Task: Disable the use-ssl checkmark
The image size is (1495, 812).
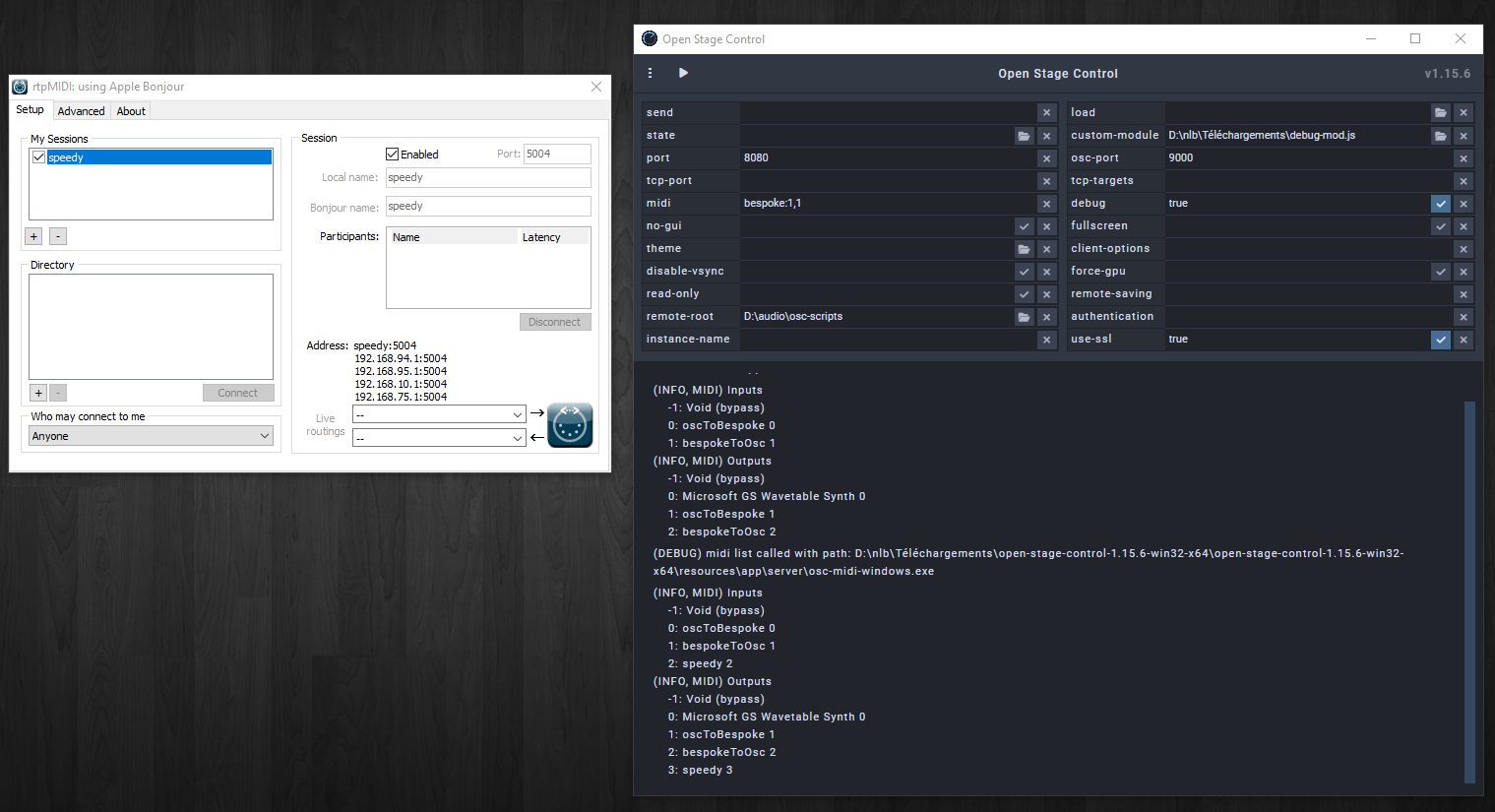Action: [x=1441, y=340]
